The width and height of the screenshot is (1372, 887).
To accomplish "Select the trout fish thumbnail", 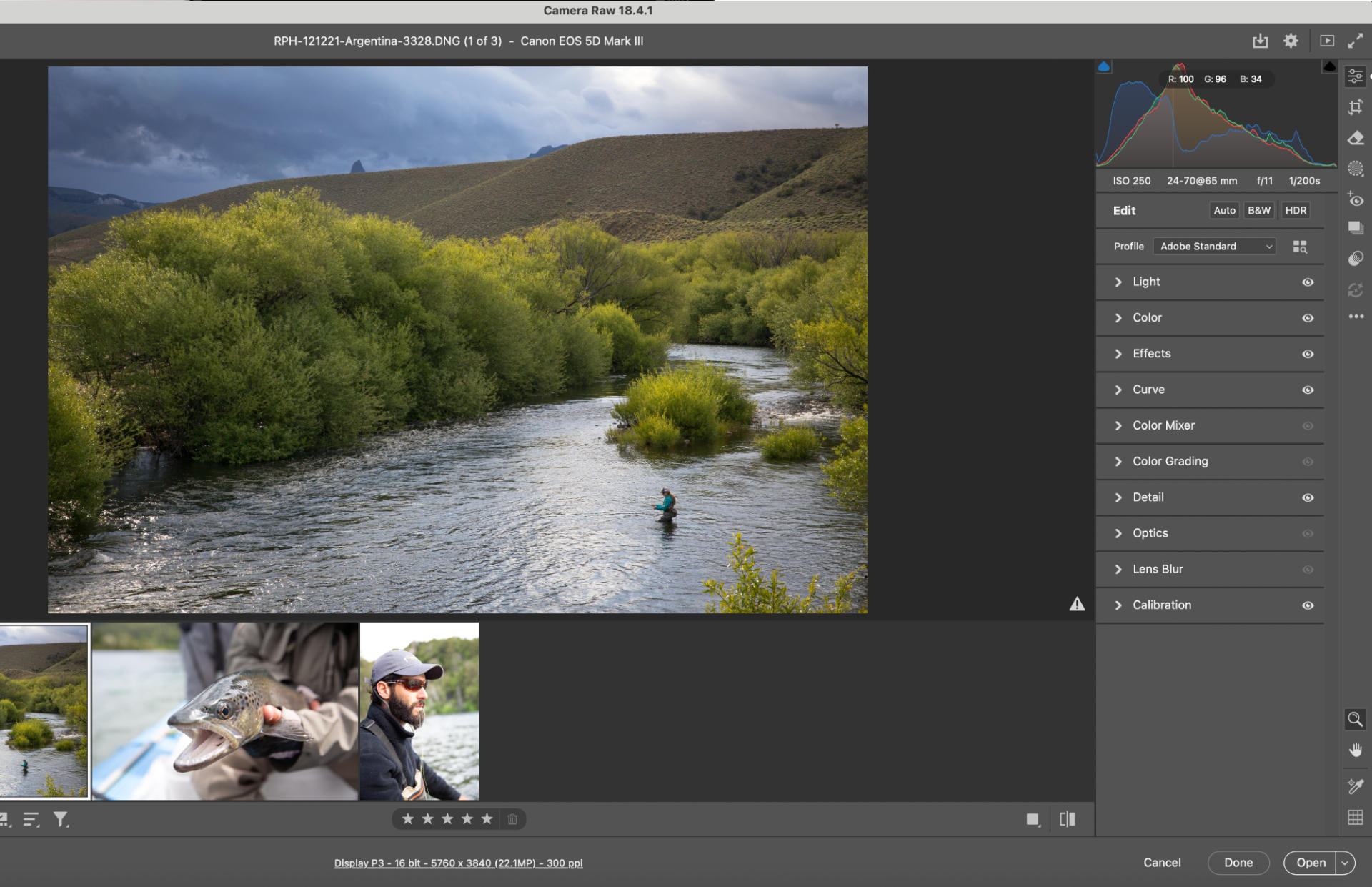I will pyautogui.click(x=225, y=711).
